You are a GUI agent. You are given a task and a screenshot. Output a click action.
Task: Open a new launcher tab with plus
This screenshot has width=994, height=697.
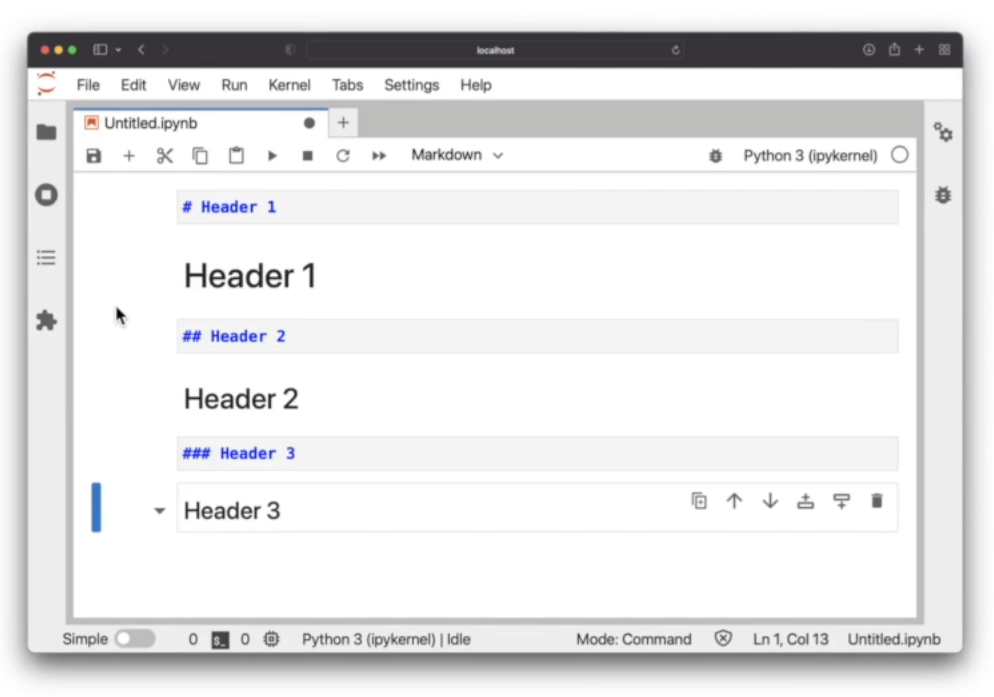[343, 123]
